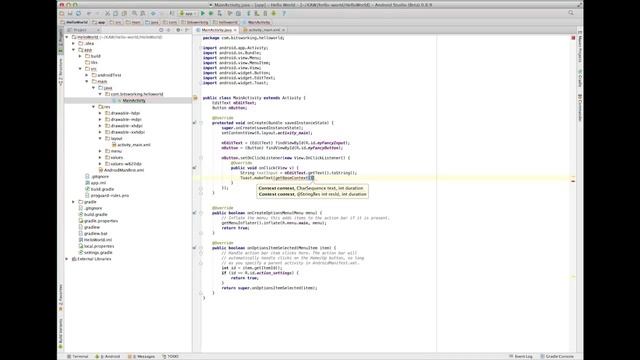The image size is (640, 360).
Task: Select the java breadcrumb in navigation bar
Action: [152, 22]
